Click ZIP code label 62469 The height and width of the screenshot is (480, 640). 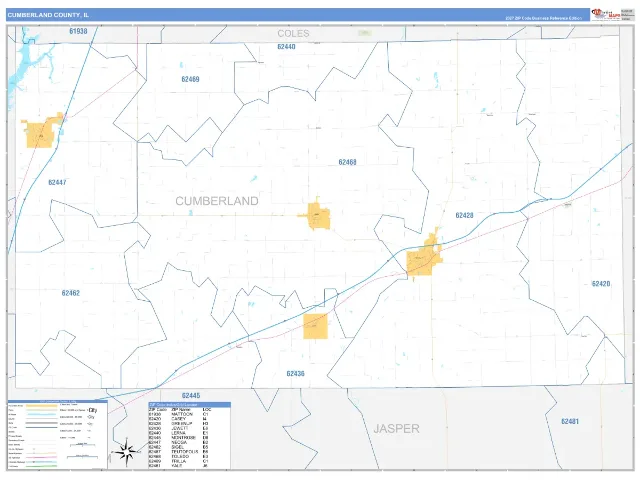(190, 79)
